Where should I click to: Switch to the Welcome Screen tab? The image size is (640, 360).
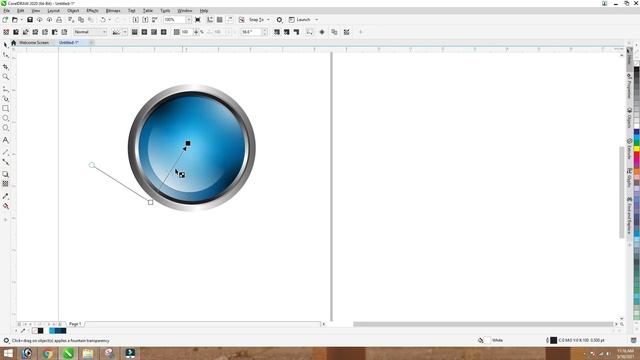34,42
